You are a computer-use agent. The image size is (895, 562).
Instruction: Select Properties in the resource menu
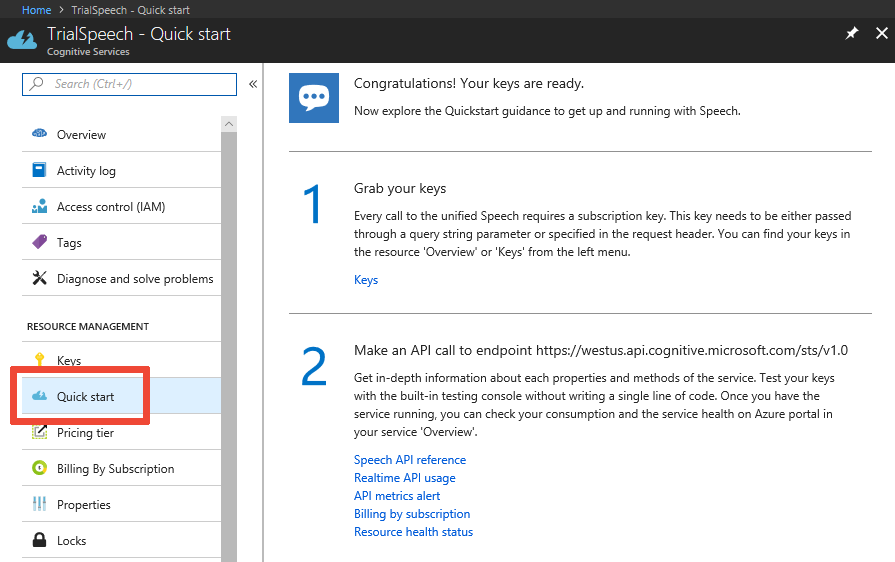(x=83, y=505)
